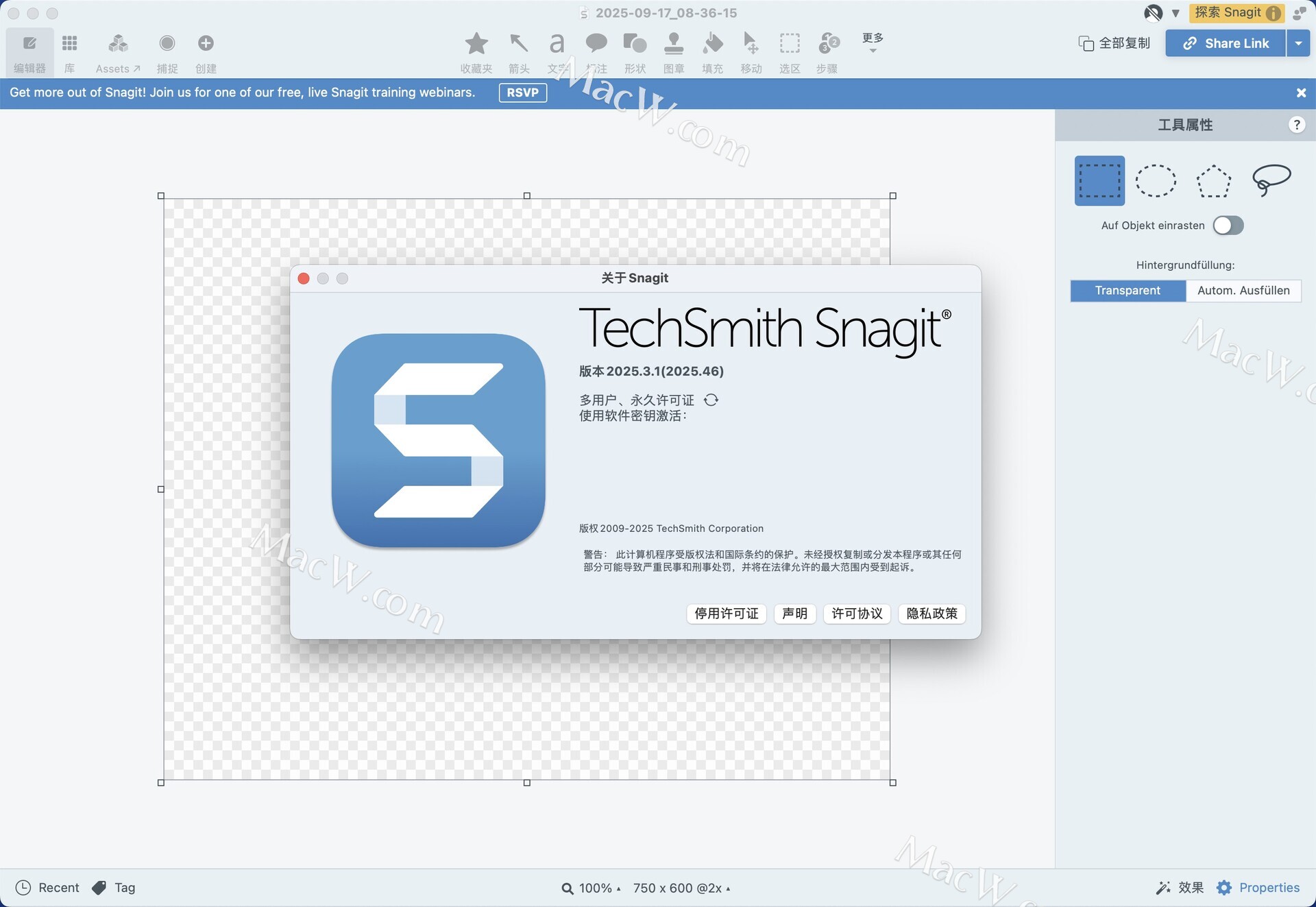Dismiss the webinar banner
This screenshot has height=907, width=1316.
[x=1301, y=93]
